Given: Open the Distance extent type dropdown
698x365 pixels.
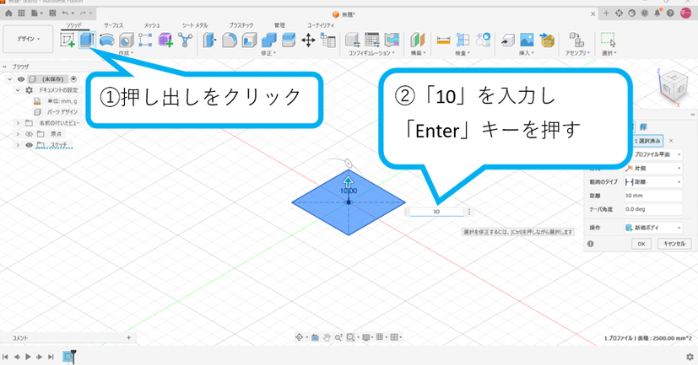Looking at the screenshot, I should pos(653,182).
